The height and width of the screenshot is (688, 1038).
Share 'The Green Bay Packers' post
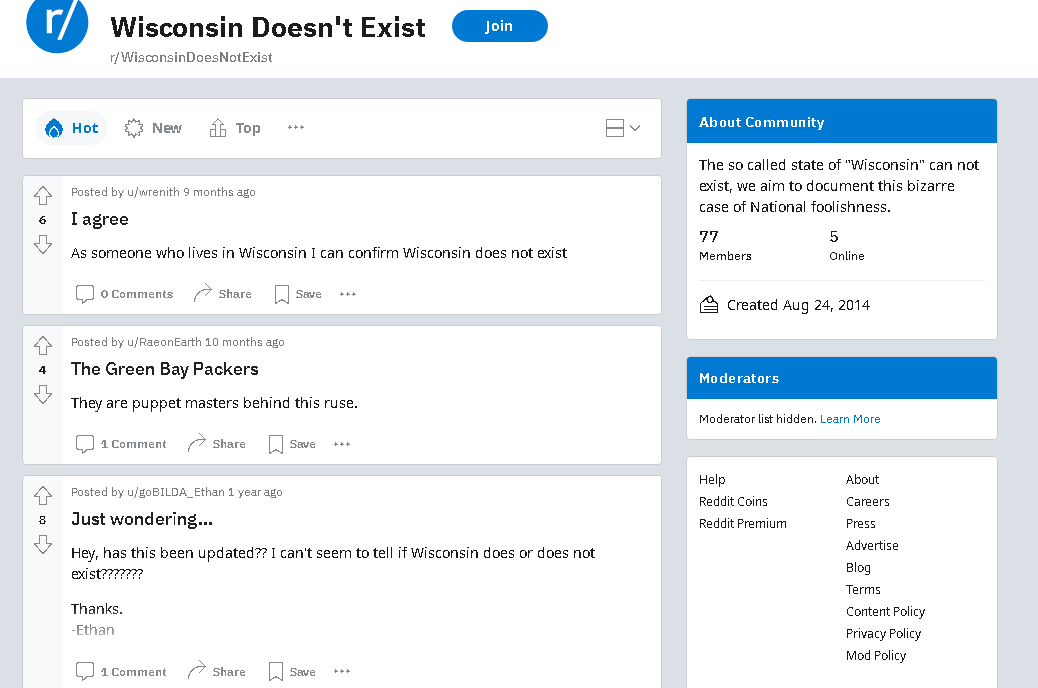click(x=217, y=444)
